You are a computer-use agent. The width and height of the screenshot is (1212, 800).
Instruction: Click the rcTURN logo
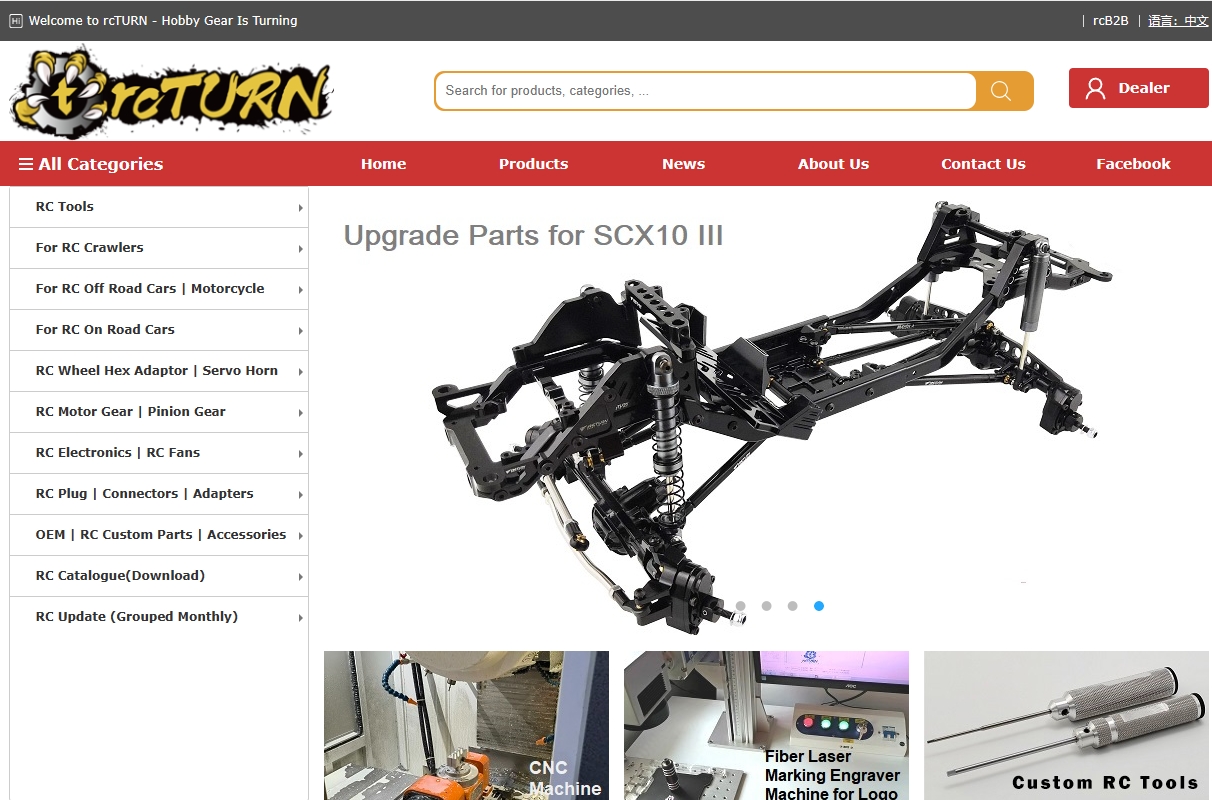point(171,91)
